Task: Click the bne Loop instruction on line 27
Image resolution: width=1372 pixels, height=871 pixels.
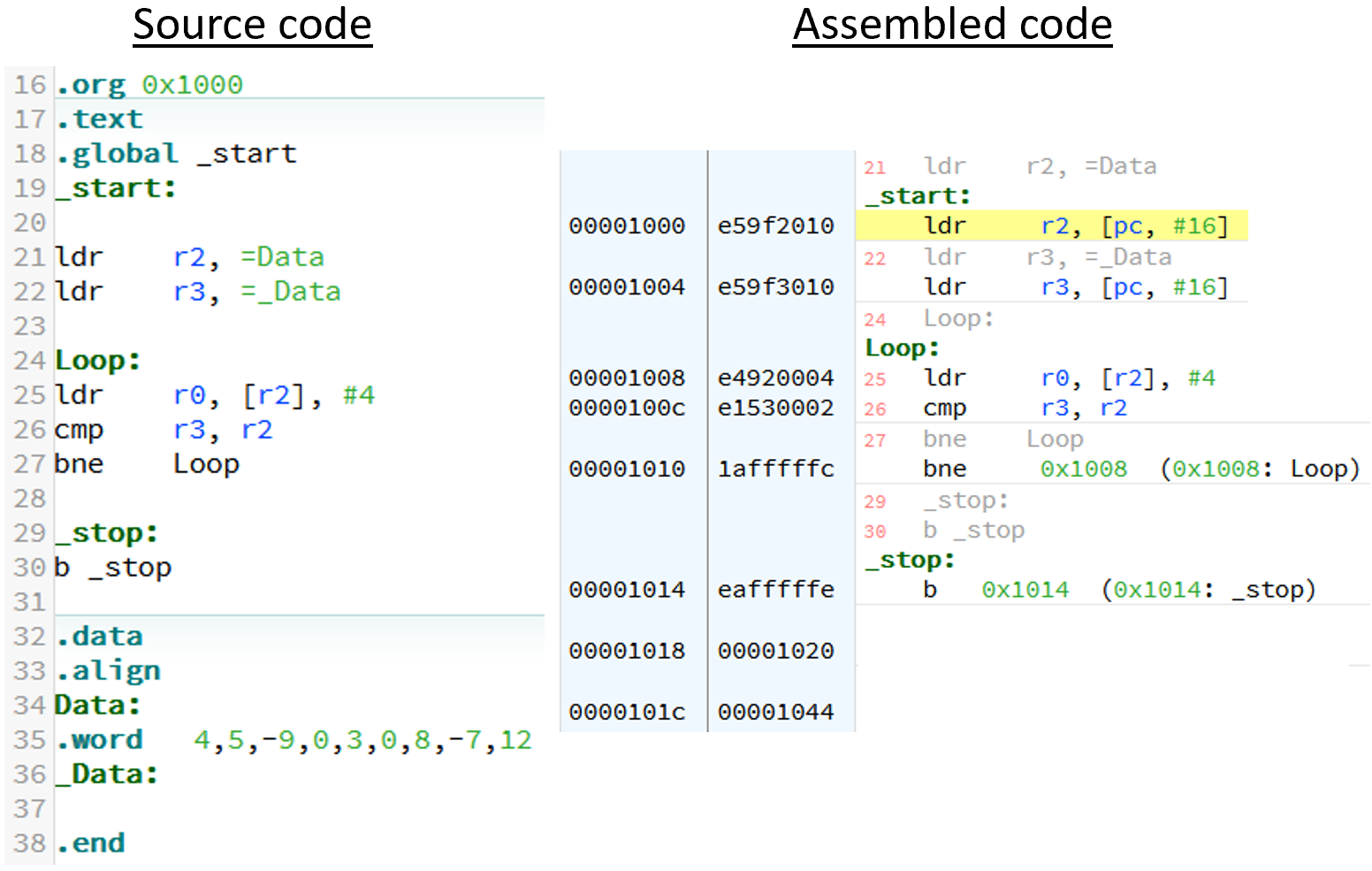Action: pyautogui.click(x=146, y=463)
